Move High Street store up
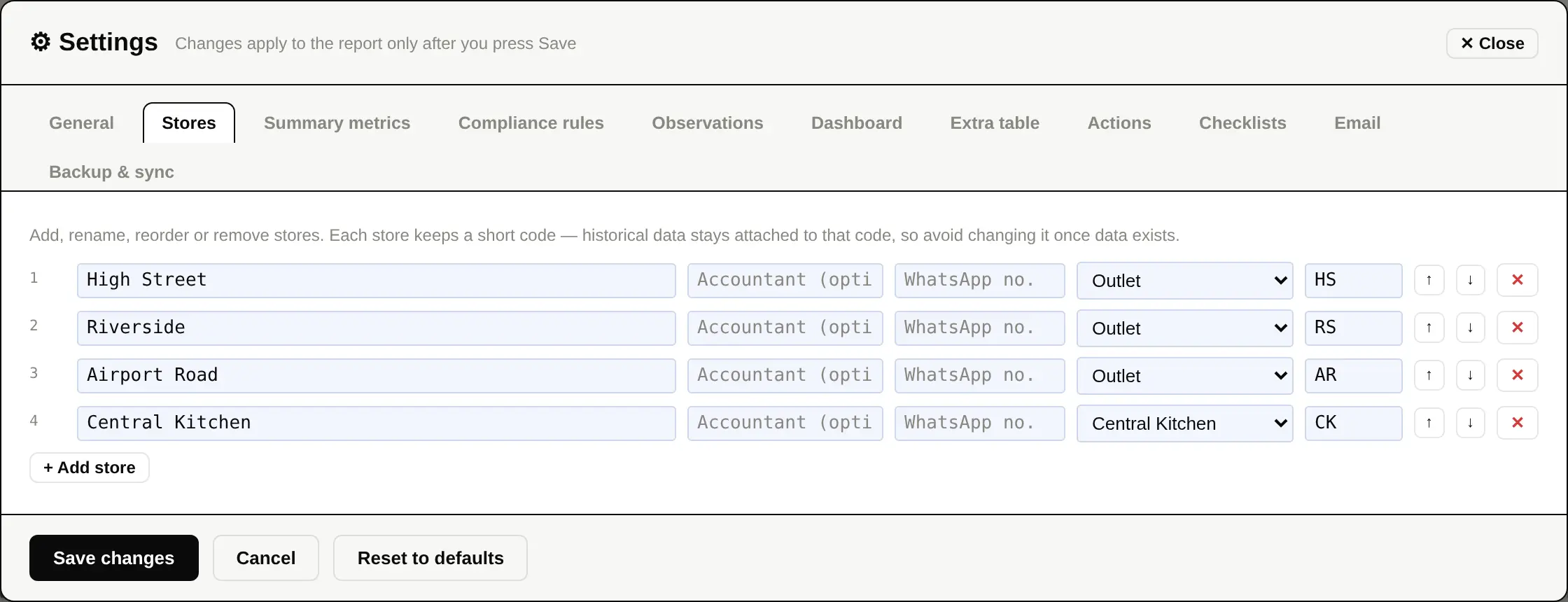This screenshot has width=1568, height=602. click(1429, 280)
